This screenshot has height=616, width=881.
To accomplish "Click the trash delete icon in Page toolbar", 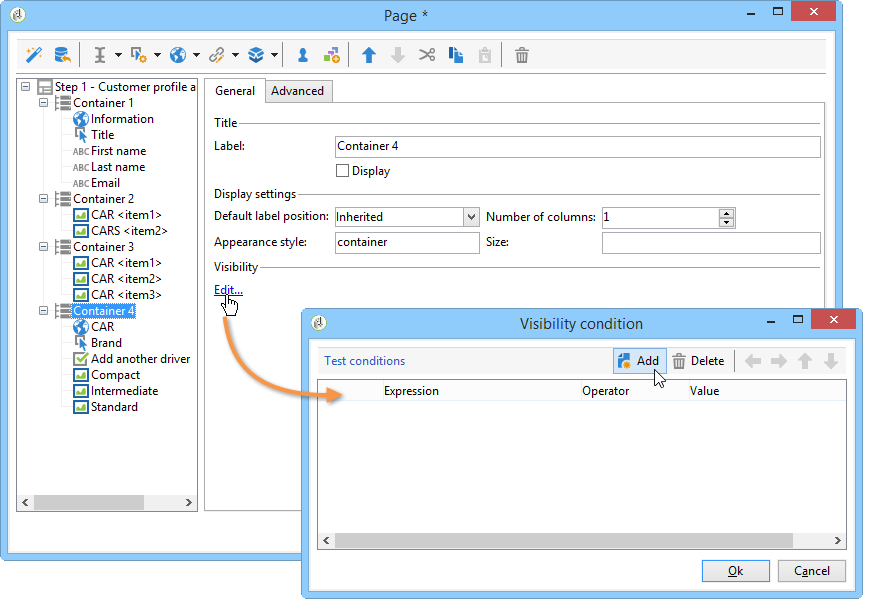I will tap(521, 55).
